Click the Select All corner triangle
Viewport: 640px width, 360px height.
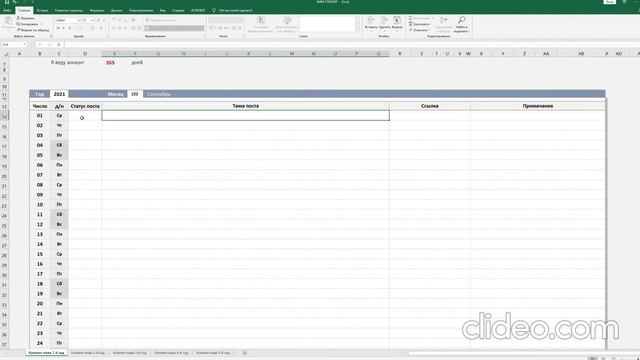click(x=6, y=53)
